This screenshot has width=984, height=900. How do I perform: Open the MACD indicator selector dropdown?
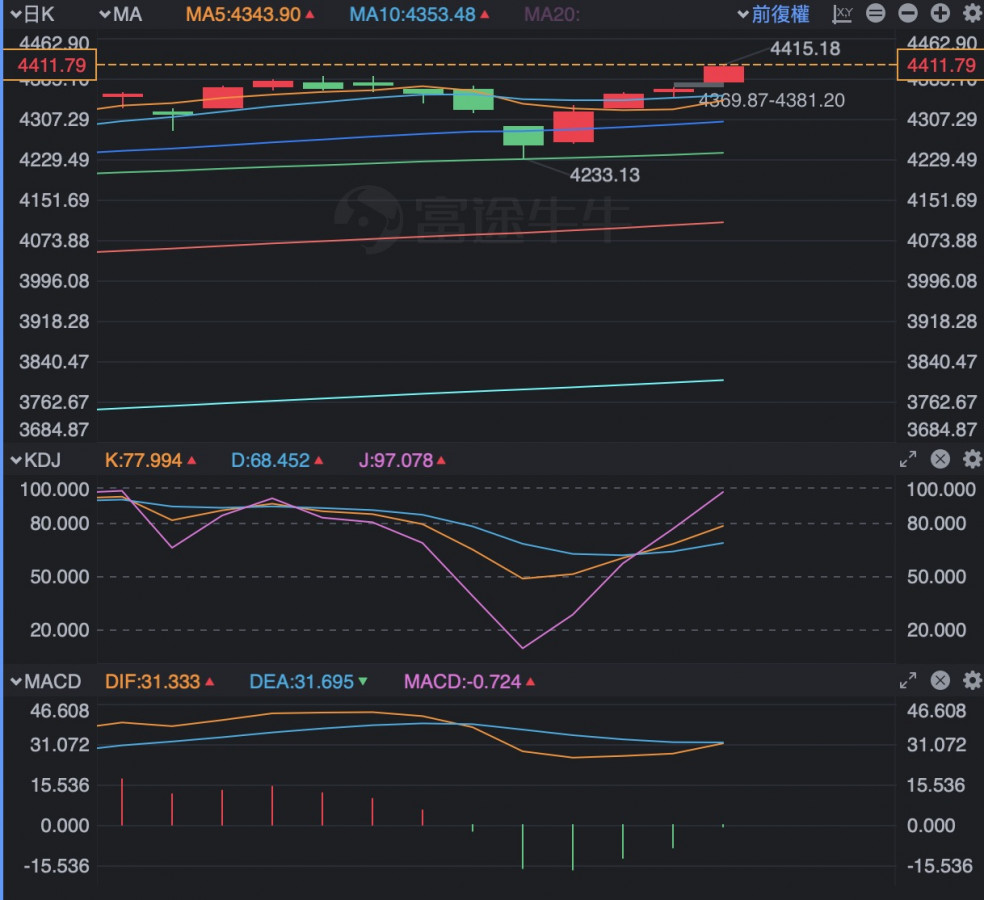pos(46,681)
